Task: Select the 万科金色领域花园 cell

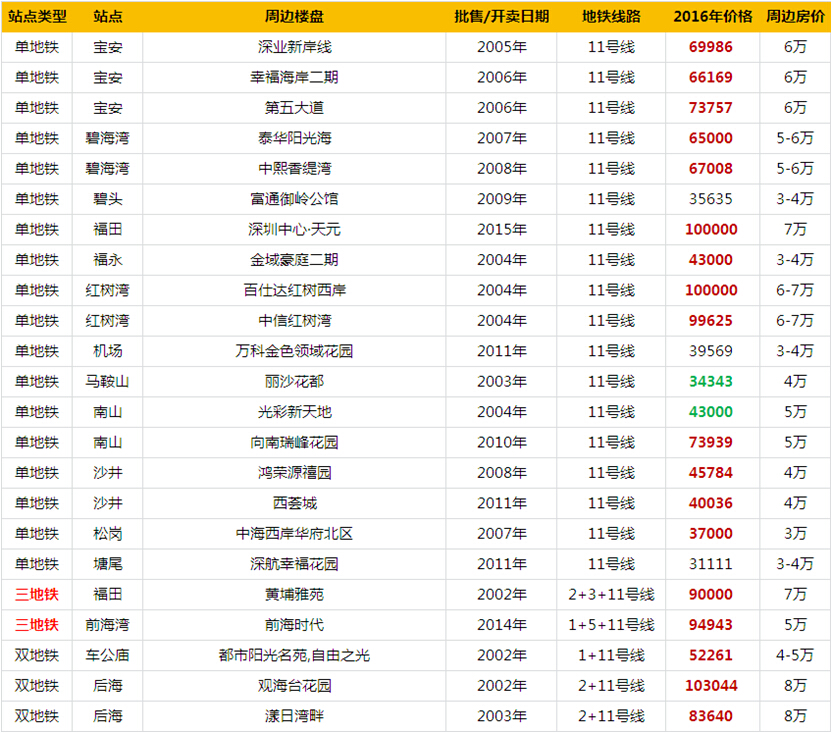Action: coord(294,351)
